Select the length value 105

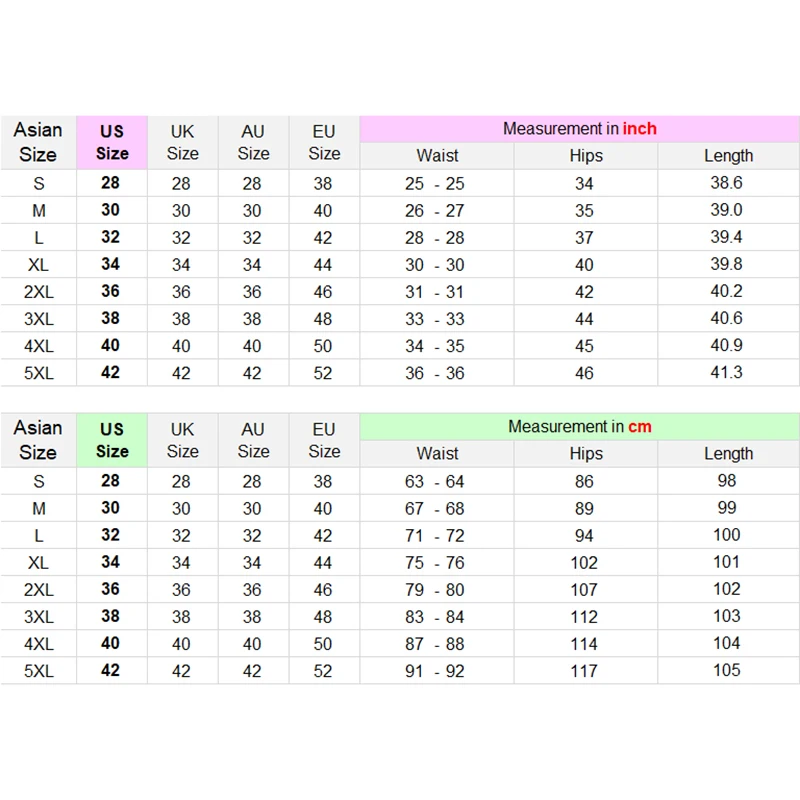point(727,670)
